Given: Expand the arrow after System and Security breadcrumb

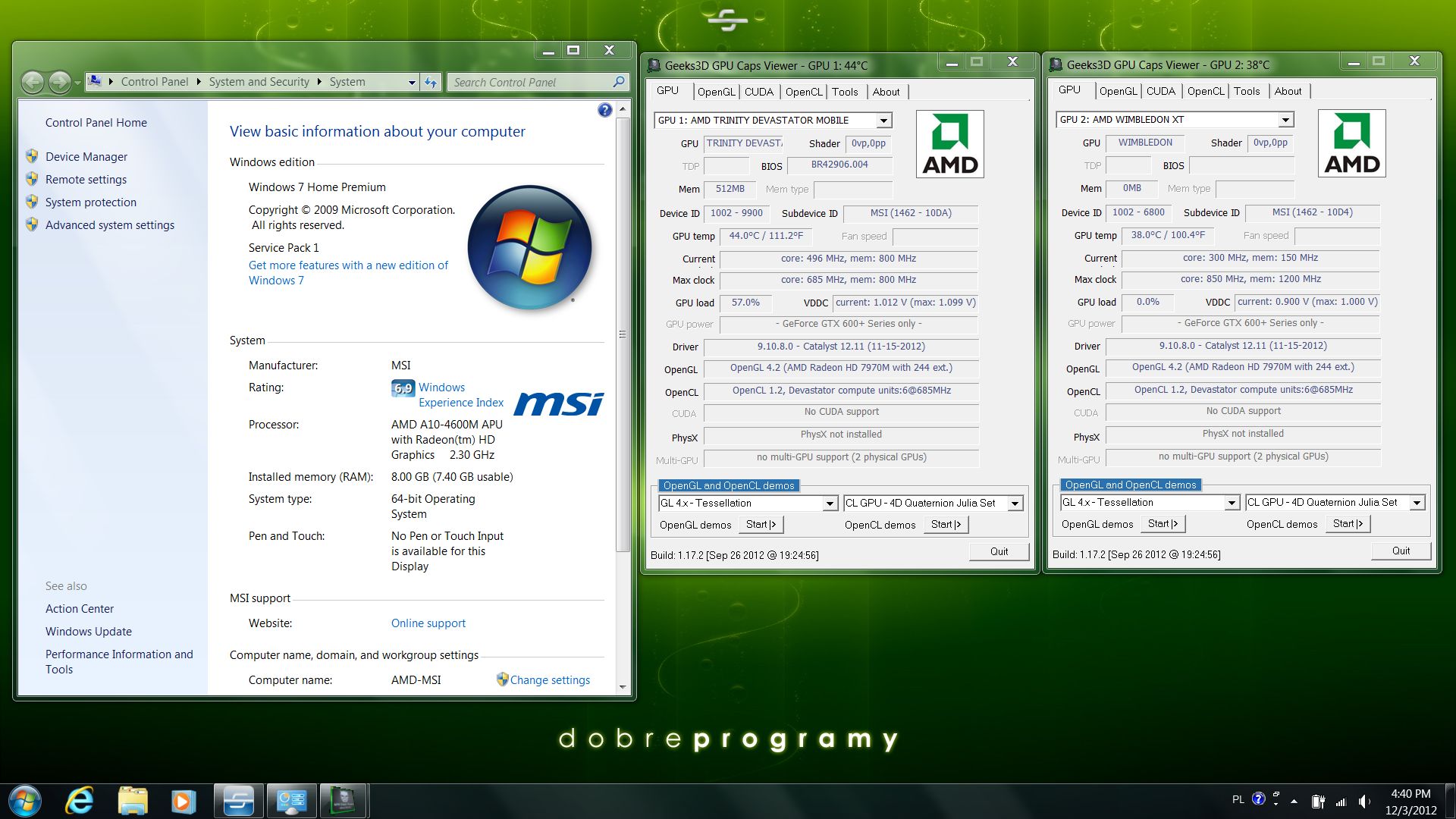Looking at the screenshot, I should coord(320,82).
